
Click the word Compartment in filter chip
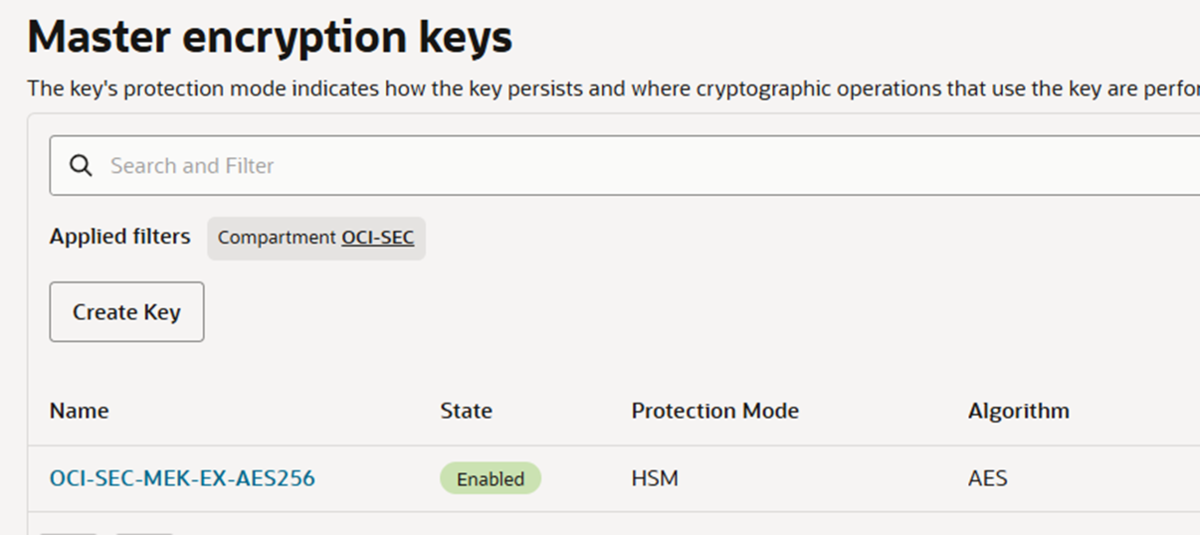277,238
